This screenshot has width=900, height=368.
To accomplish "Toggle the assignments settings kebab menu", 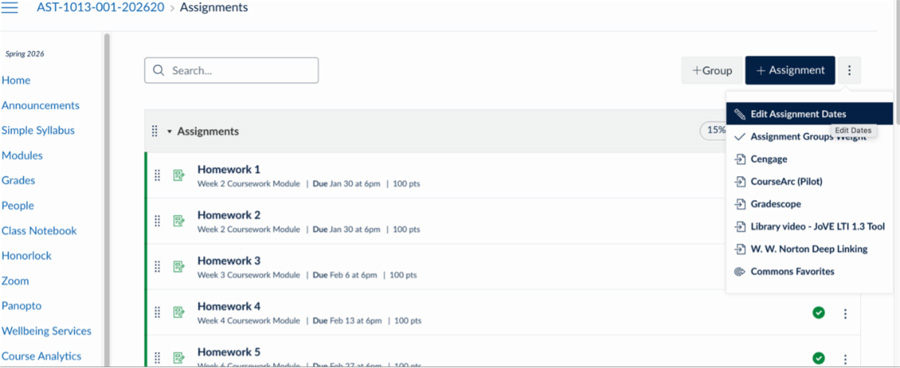I will click(849, 71).
